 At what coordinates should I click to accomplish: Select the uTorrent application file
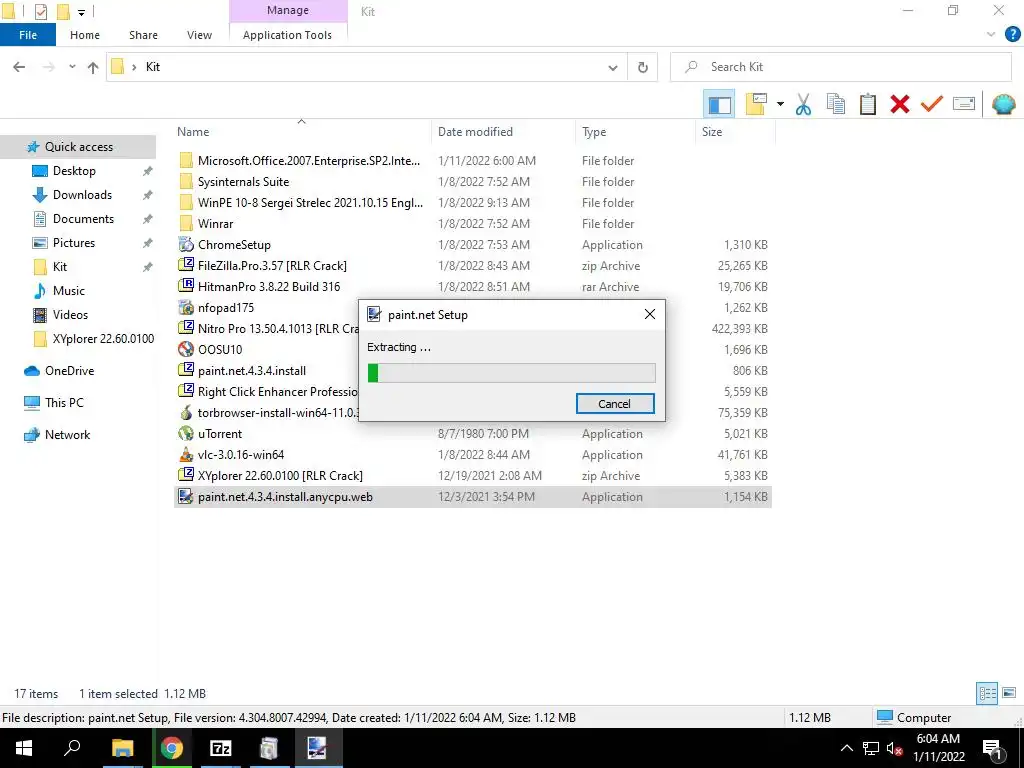click(473, 434)
